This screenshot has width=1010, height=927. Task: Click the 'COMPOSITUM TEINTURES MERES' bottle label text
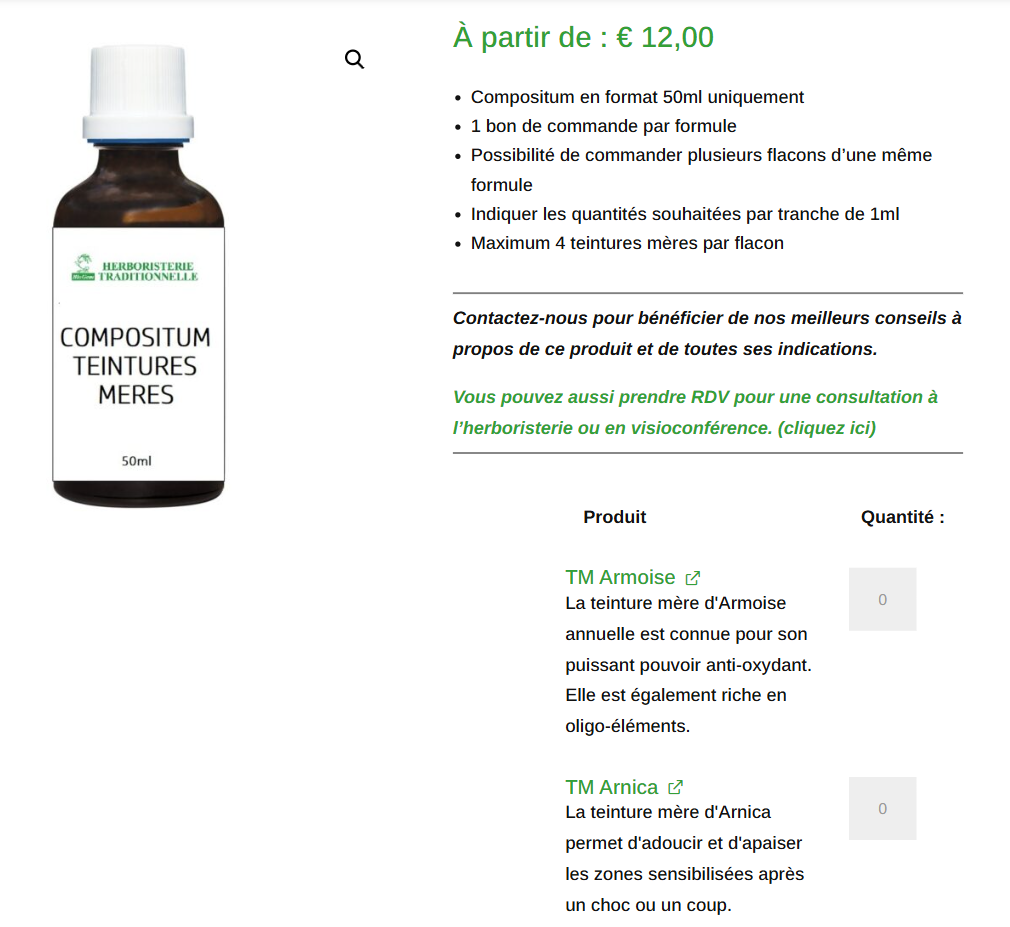pyautogui.click(x=135, y=366)
